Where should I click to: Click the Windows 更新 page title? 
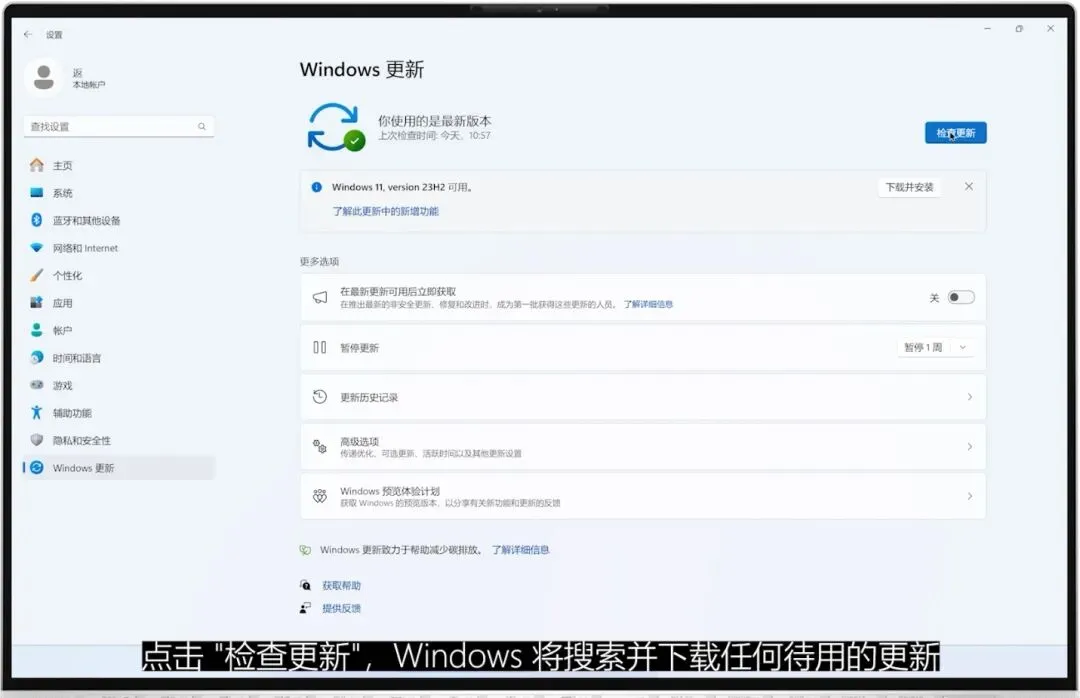point(362,70)
